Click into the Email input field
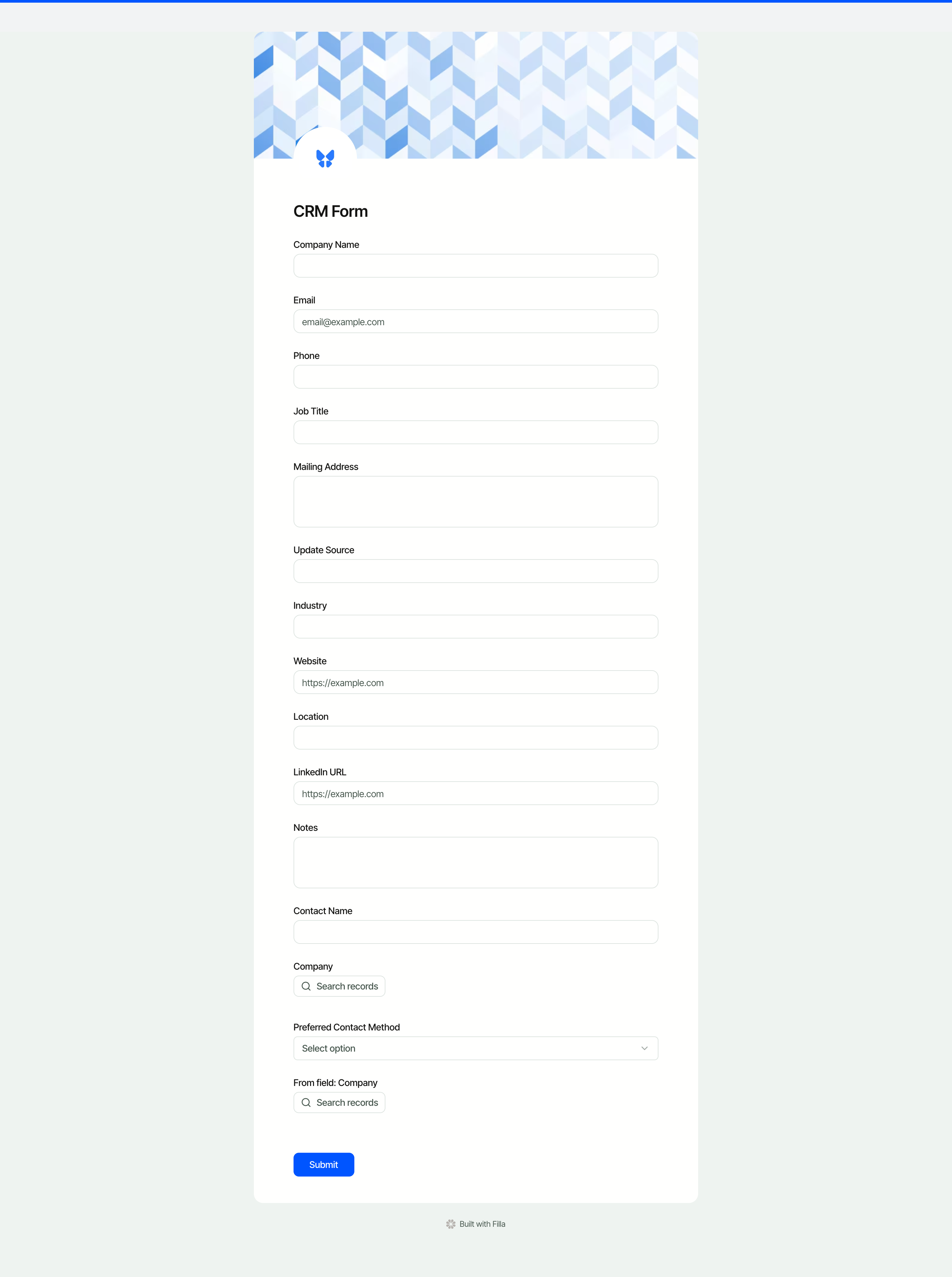This screenshot has height=1277, width=952. click(x=475, y=322)
